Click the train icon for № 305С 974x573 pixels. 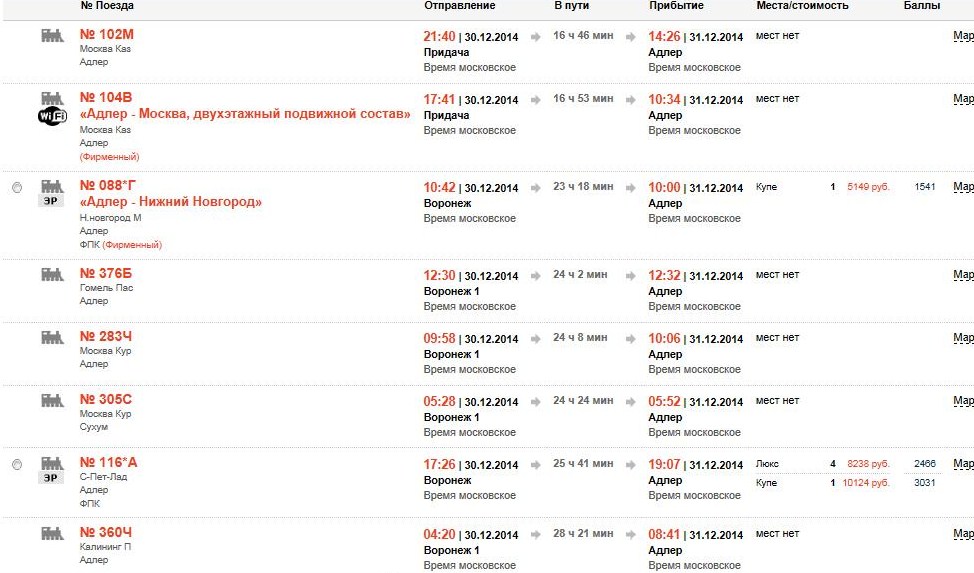pos(52,400)
